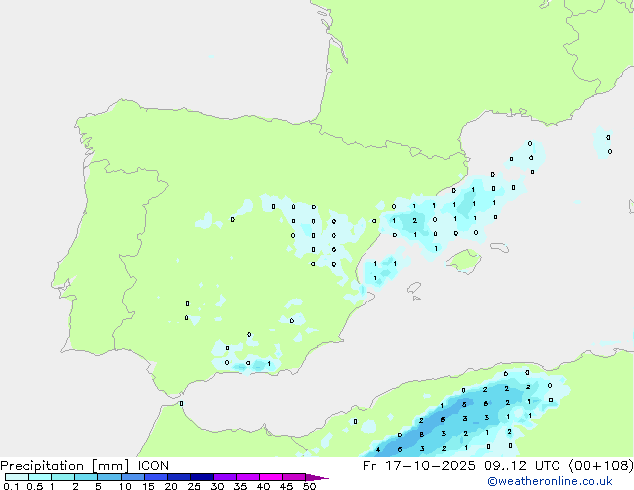Screen dimensions: 634x490
Task: Click the 40–45 mm legend swatch
Action: 271,477
